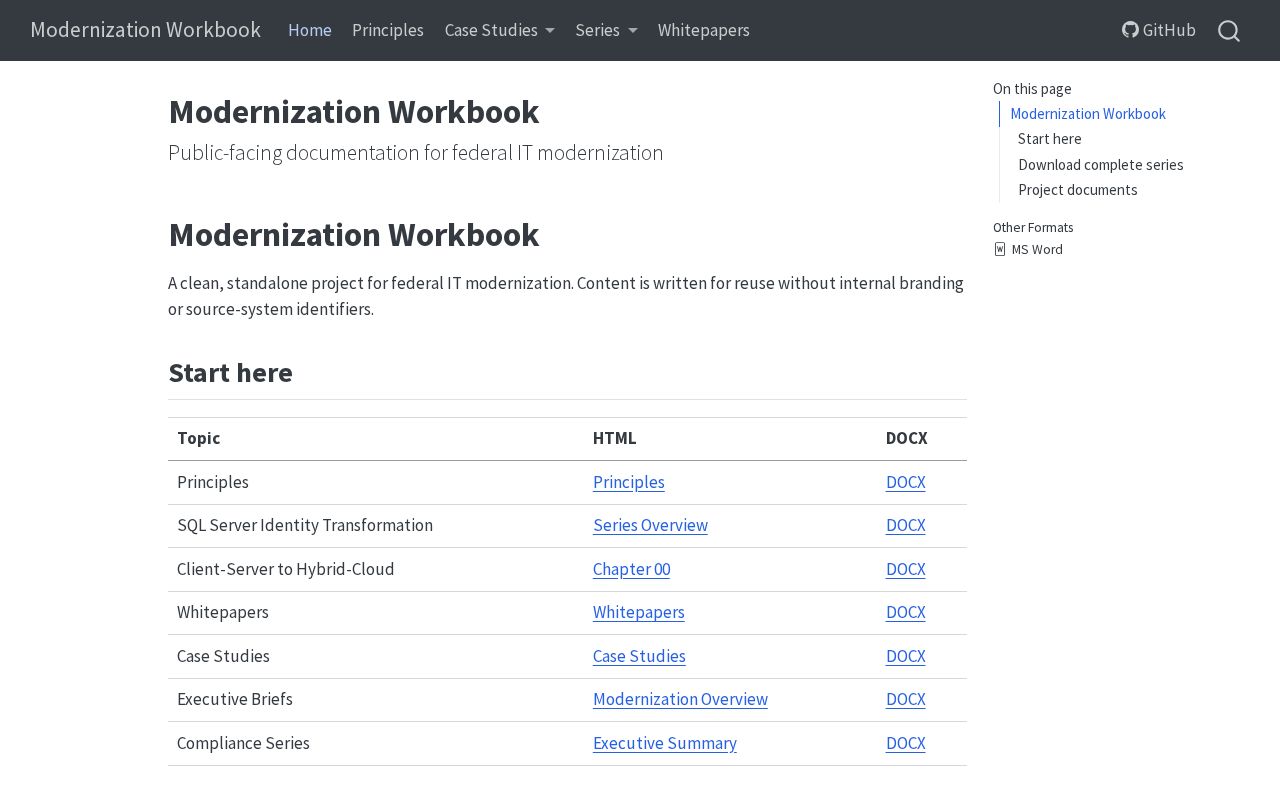Screen dimensions: 1280x800
Task: Open the search magnifier icon
Action: [1229, 31]
